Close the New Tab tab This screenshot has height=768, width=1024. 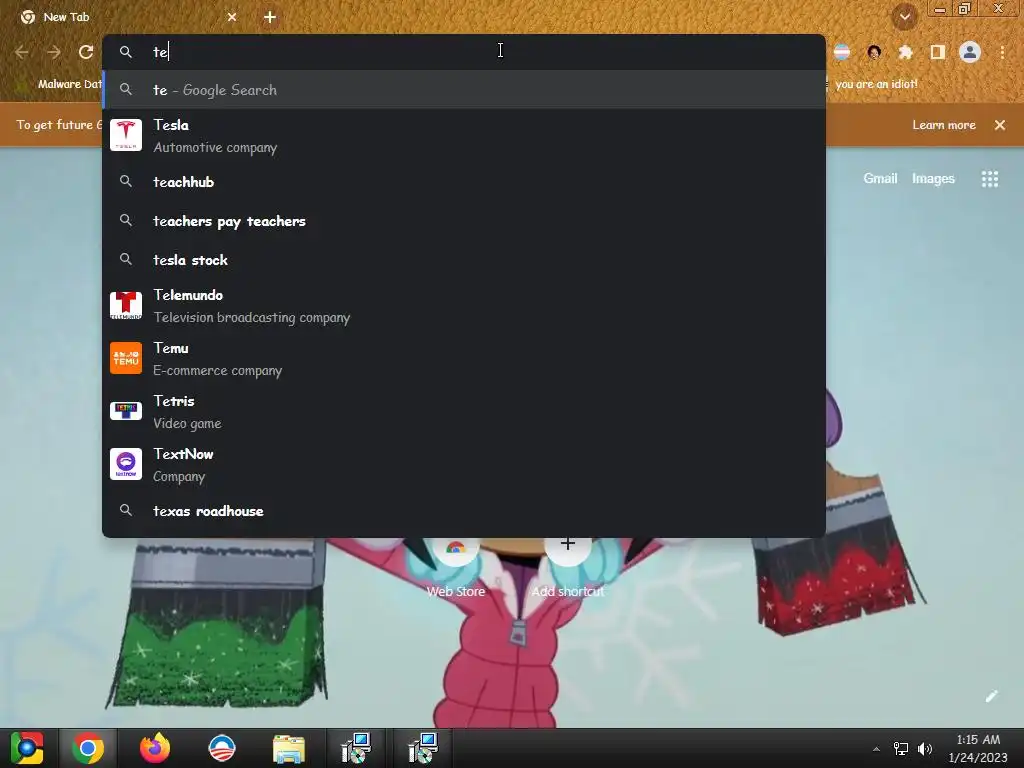(x=232, y=17)
